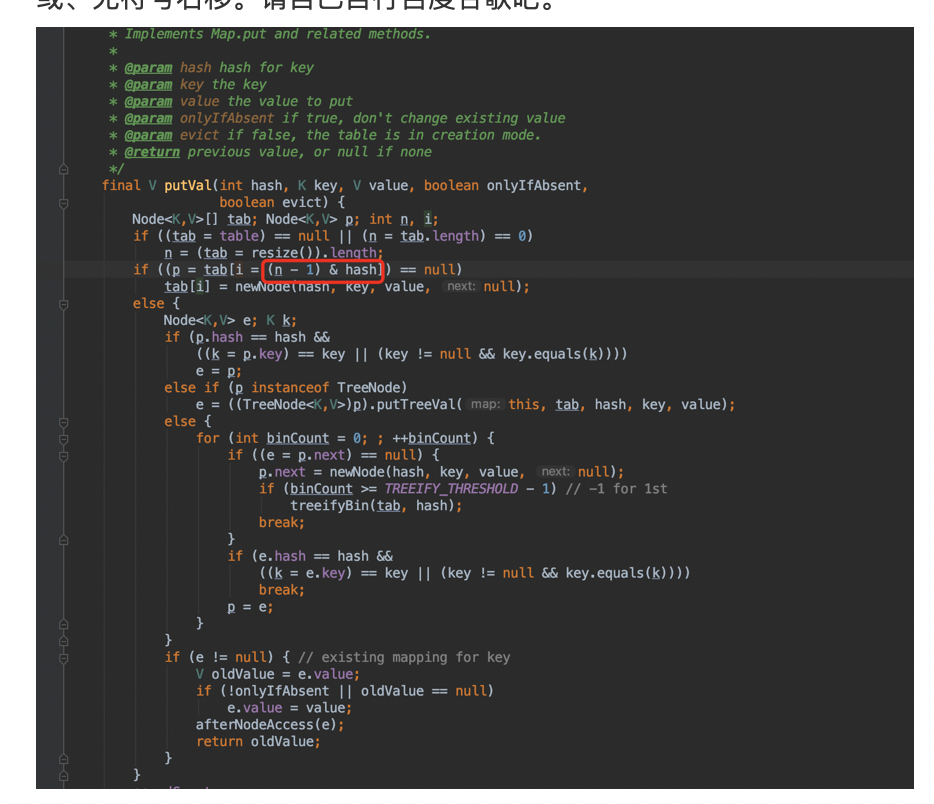The width and height of the screenshot is (934, 804).
Task: Click the 'next:' inlay hint on 'p.next = newNode' line
Action: 556,472
